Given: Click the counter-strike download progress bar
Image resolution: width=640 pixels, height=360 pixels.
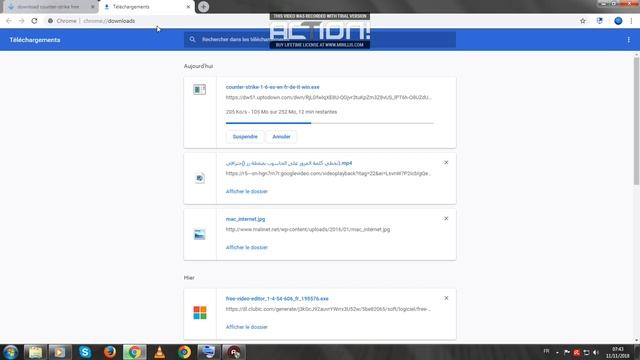Looking at the screenshot, I should click(x=329, y=123).
